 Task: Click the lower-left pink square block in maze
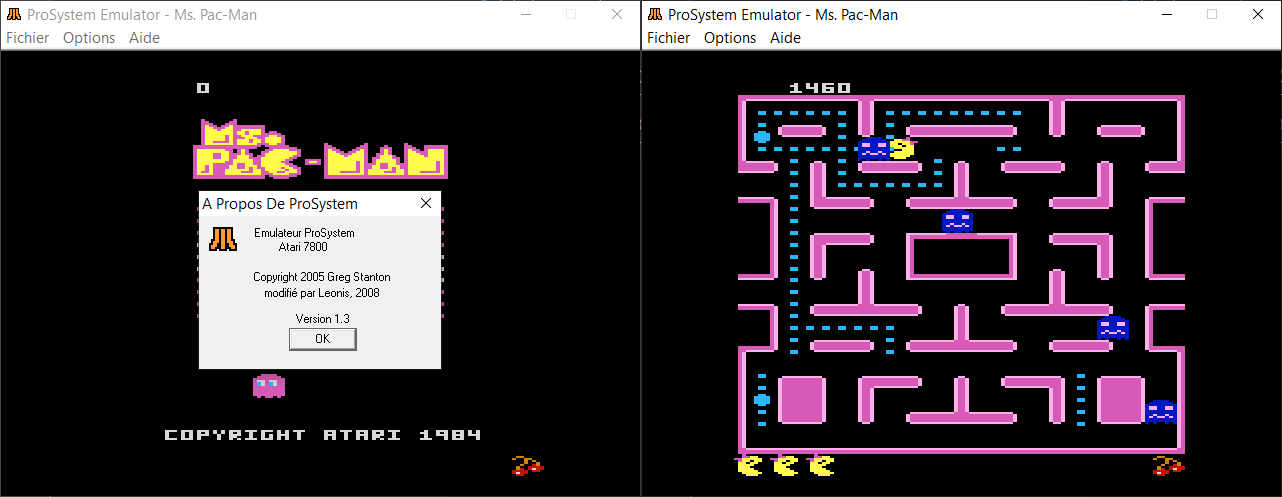pyautogui.click(x=802, y=399)
